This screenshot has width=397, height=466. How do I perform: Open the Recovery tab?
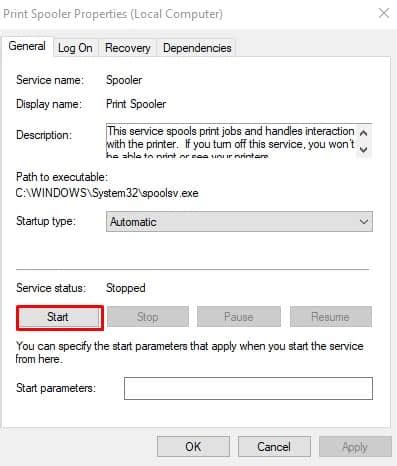tap(128, 48)
